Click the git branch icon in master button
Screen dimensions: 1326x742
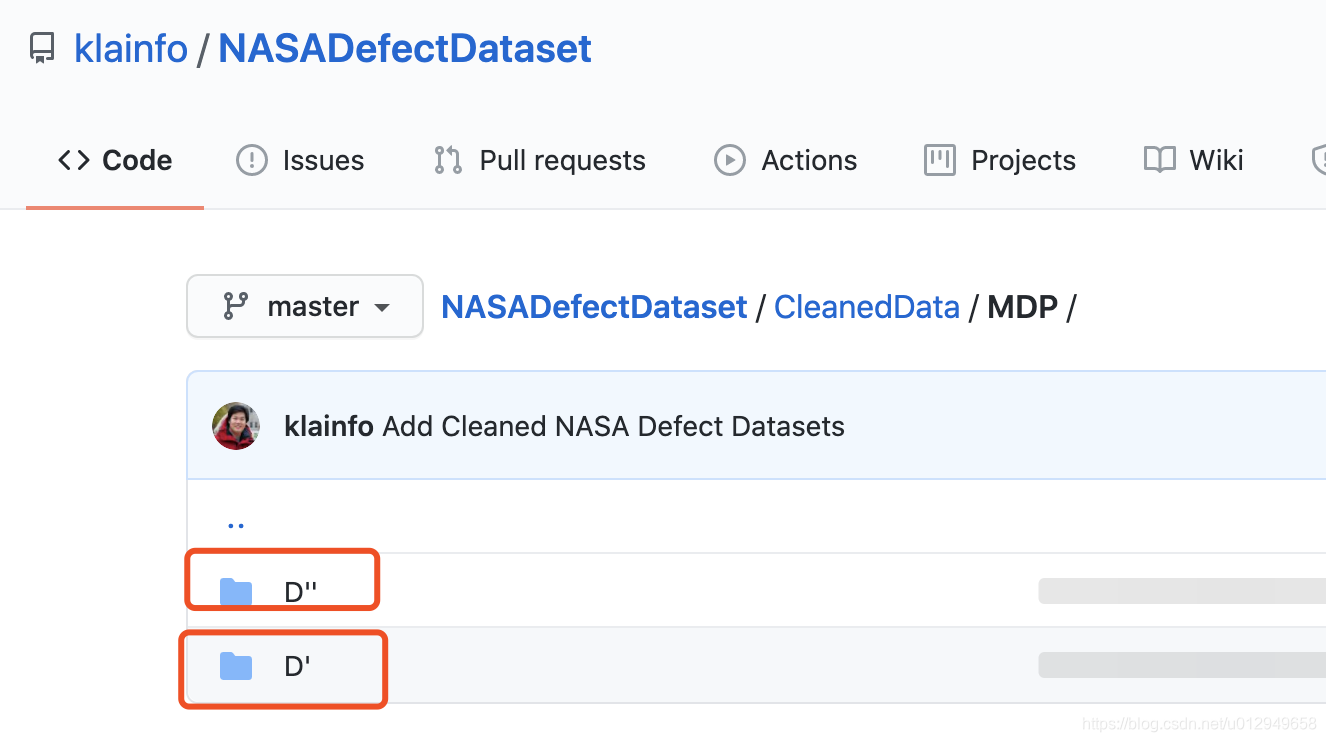click(236, 306)
